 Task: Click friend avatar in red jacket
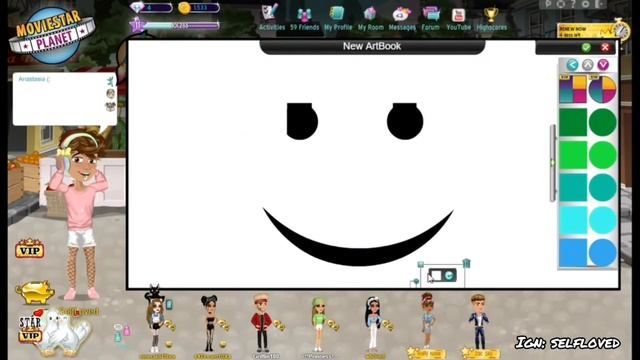[262, 322]
